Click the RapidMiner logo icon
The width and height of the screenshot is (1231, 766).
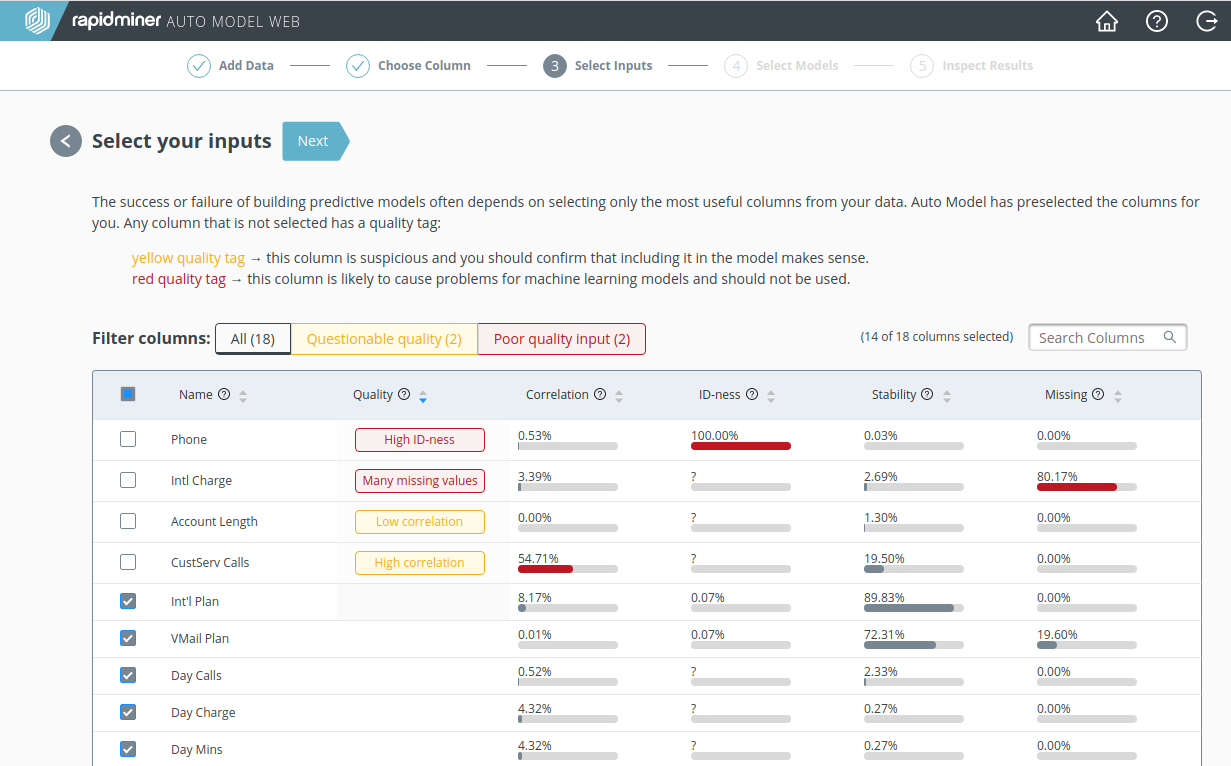click(x=38, y=21)
